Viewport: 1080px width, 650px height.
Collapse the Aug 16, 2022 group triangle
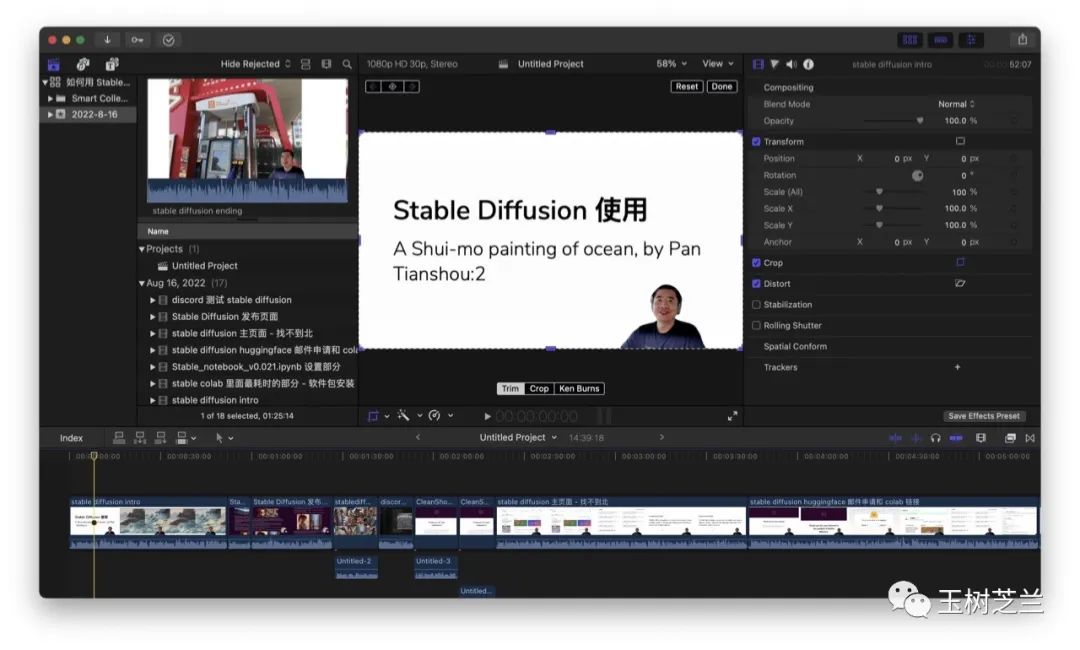(x=142, y=283)
